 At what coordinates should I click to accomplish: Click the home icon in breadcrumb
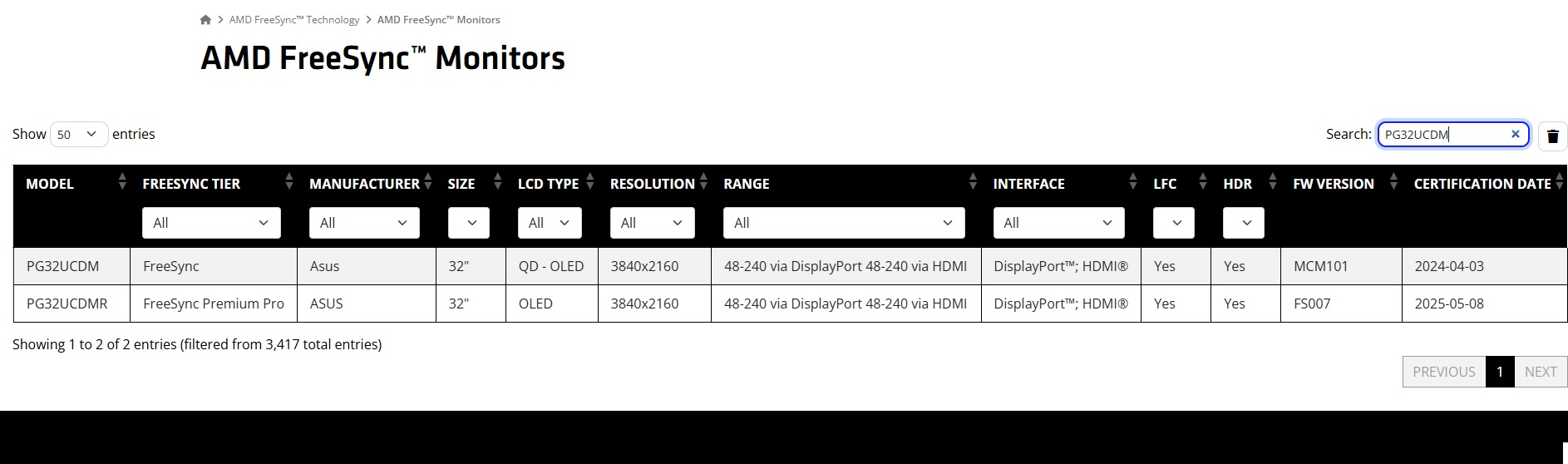(205, 20)
